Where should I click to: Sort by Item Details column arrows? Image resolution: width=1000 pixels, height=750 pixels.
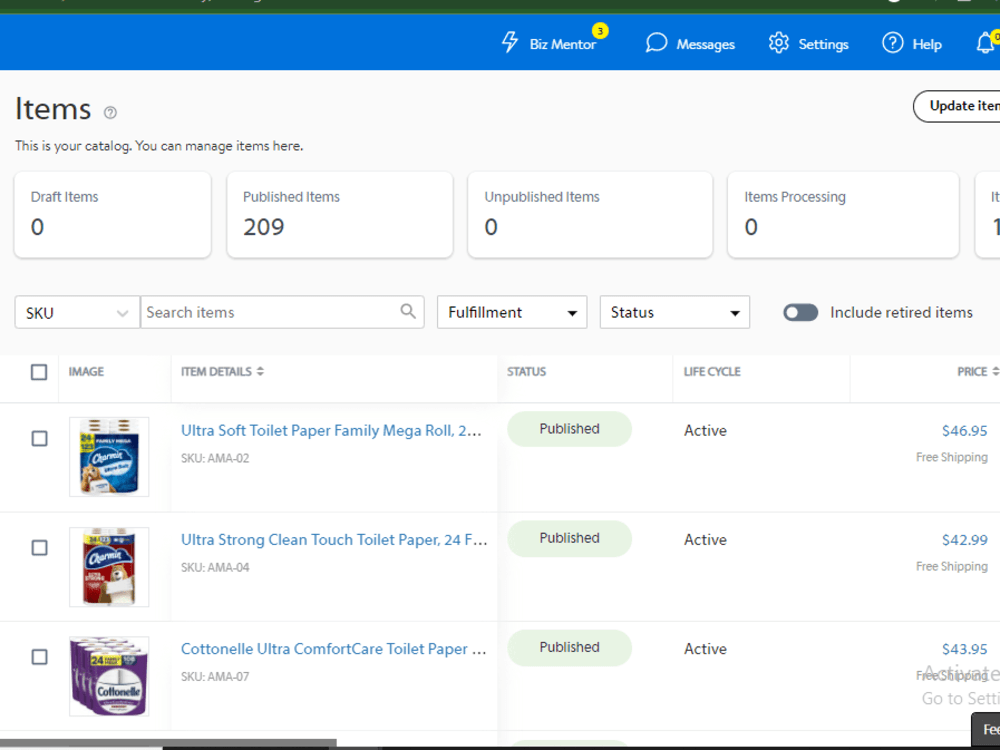[260, 371]
